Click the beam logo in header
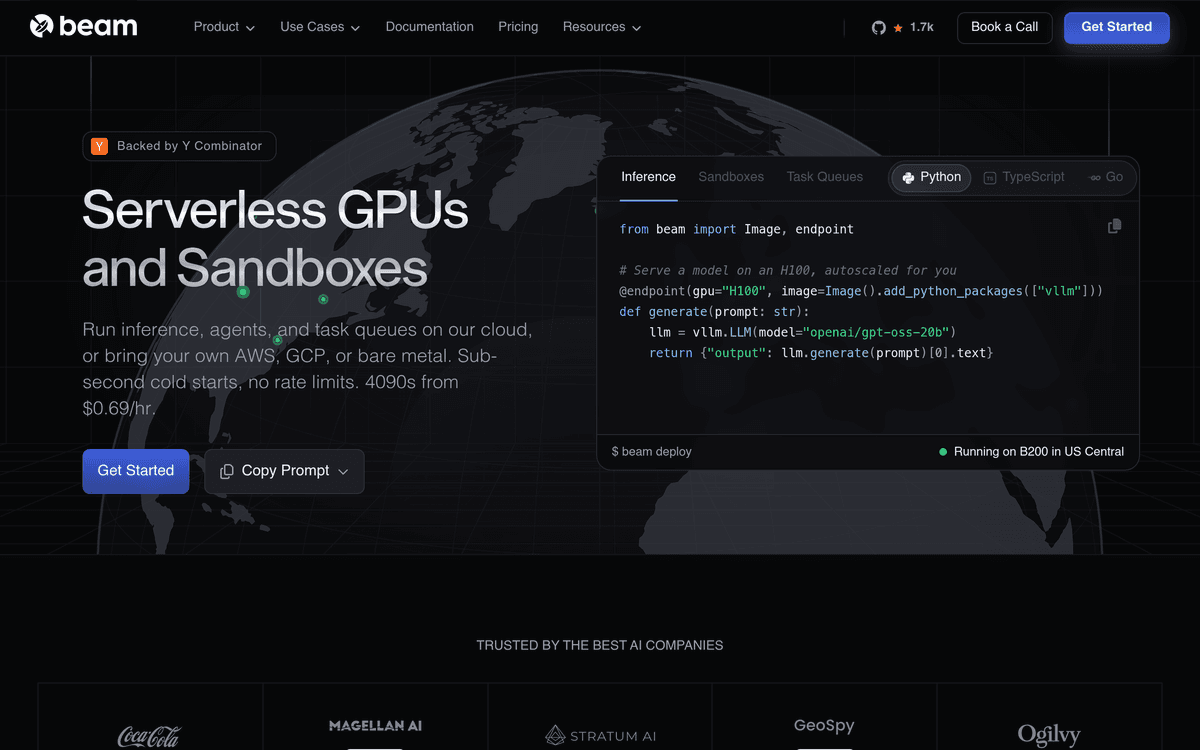This screenshot has width=1200, height=750. [x=83, y=26]
